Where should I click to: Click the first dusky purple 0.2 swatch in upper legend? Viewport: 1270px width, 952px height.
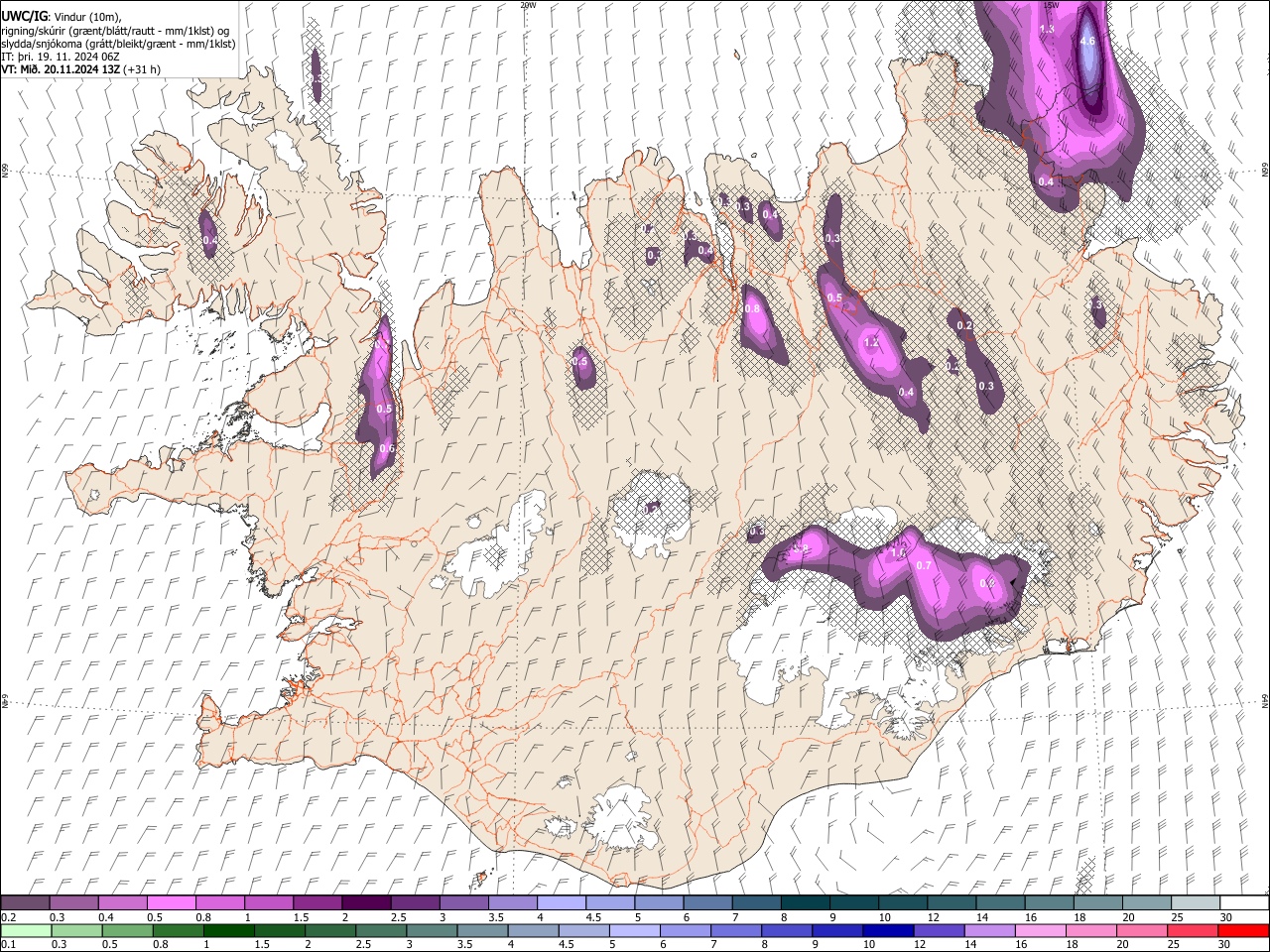[x=25, y=902]
